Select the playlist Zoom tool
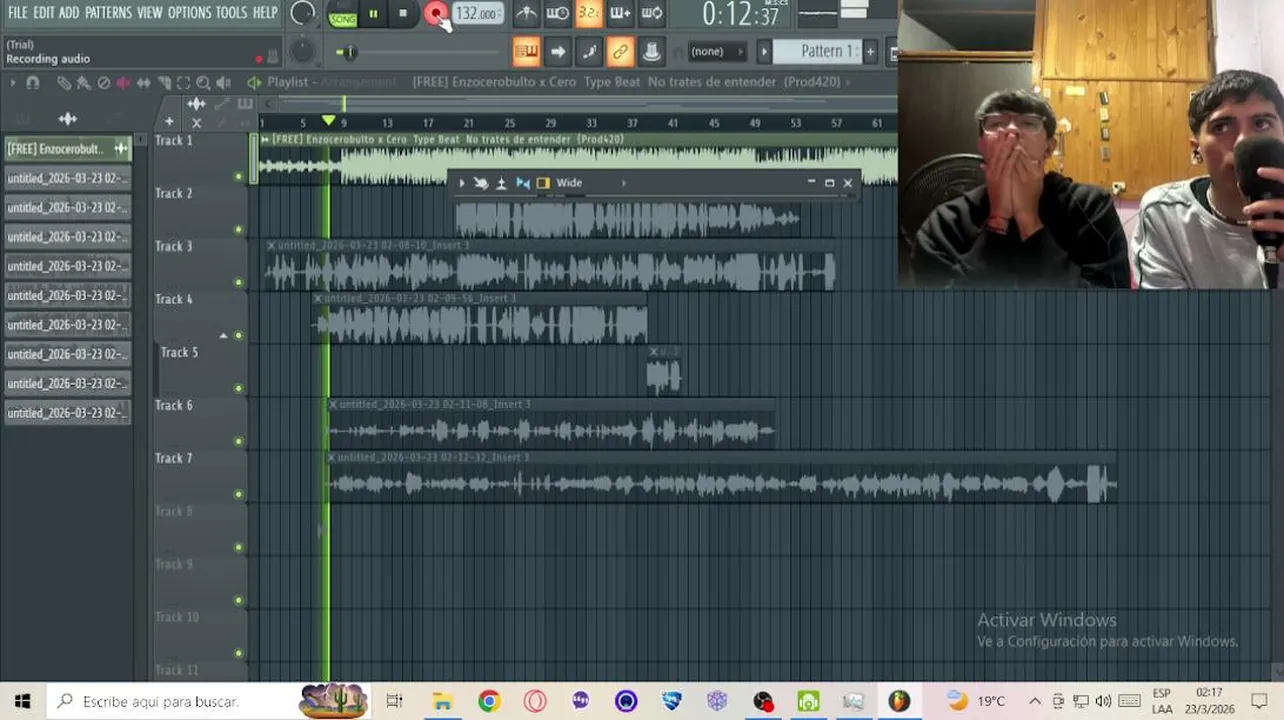The image size is (1284, 720). point(203,83)
